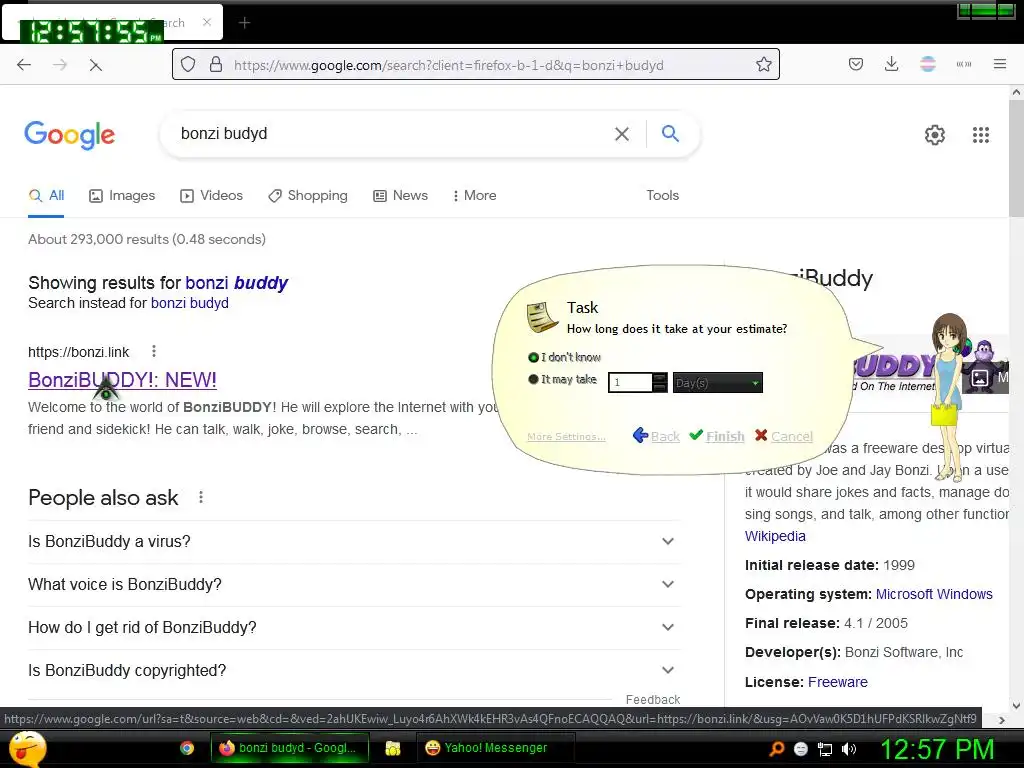1024x768 pixels.
Task: Open the taskbar folder icon
Action: tap(392, 748)
